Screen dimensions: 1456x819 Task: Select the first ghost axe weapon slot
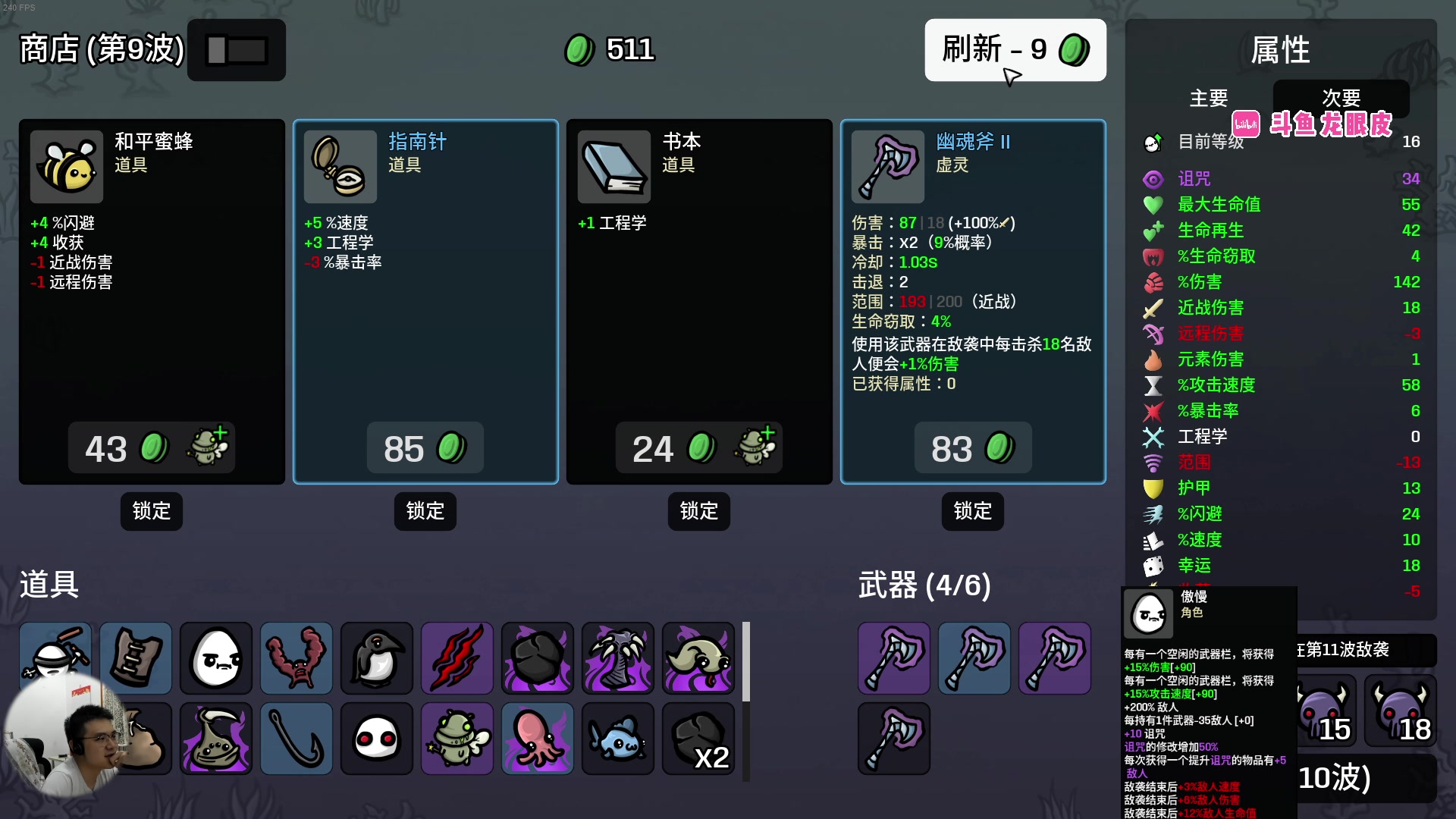click(x=894, y=658)
